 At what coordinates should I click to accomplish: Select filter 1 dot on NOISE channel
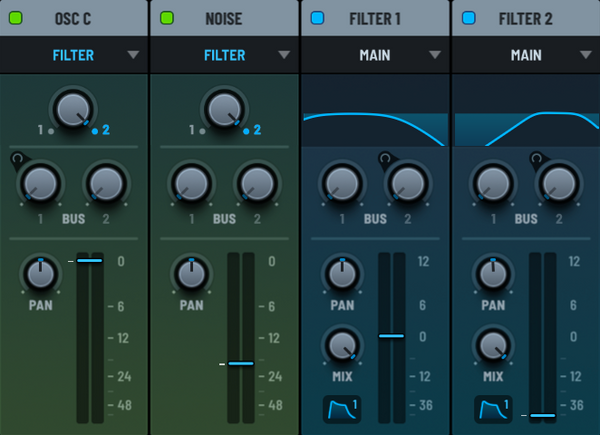pos(202,131)
